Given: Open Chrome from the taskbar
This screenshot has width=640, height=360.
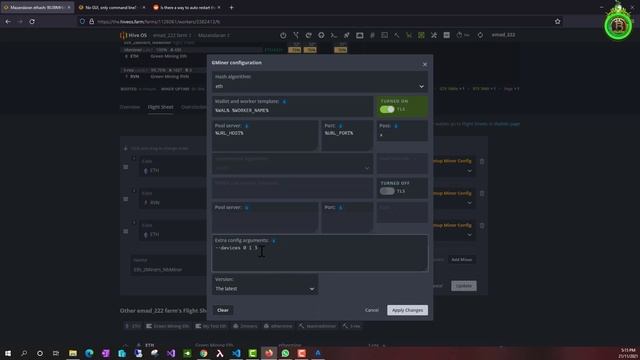Looking at the screenshot, I should (204, 353).
